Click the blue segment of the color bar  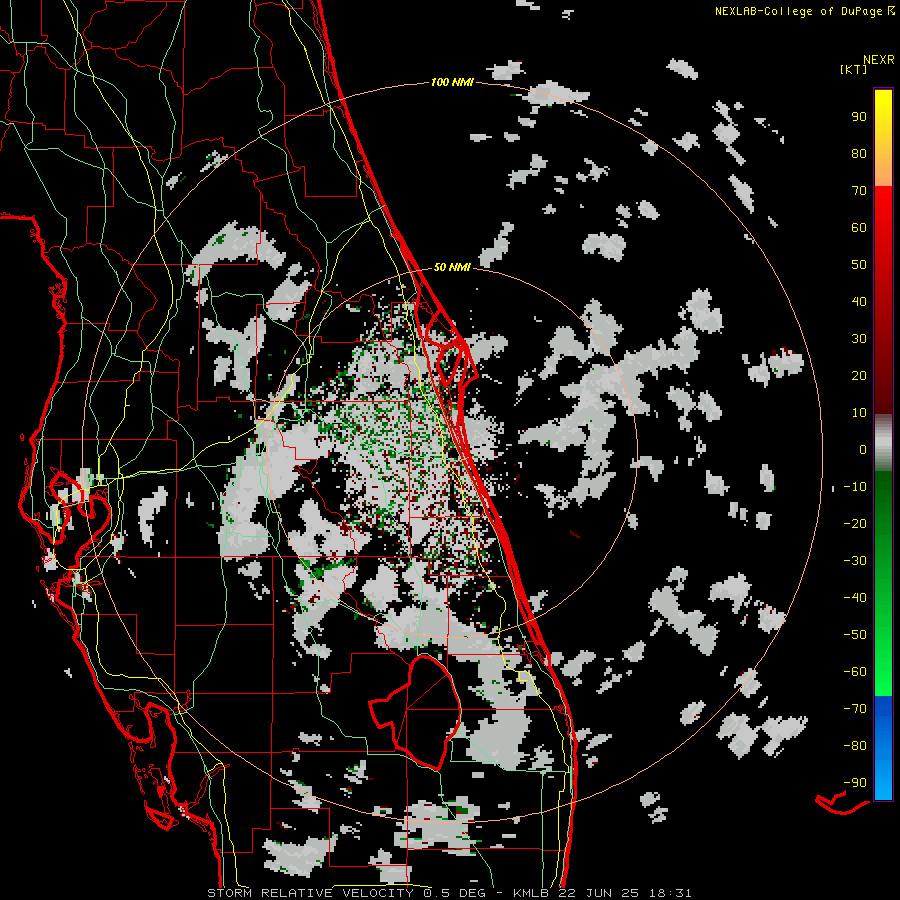click(x=883, y=748)
